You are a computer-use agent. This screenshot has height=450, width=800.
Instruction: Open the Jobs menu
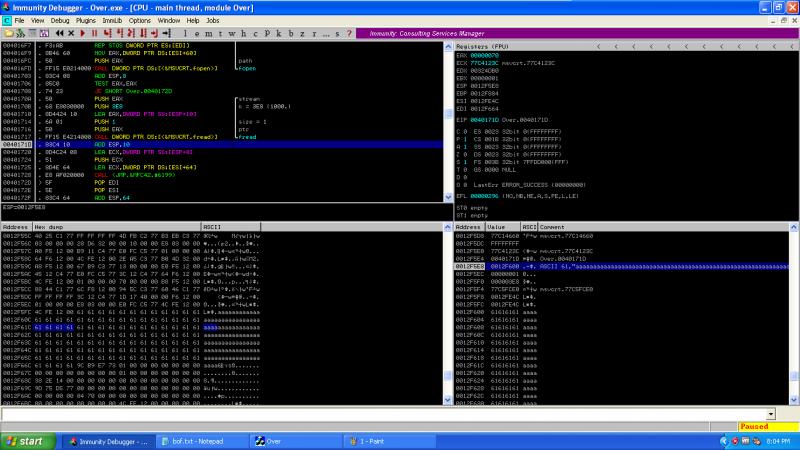coord(212,21)
